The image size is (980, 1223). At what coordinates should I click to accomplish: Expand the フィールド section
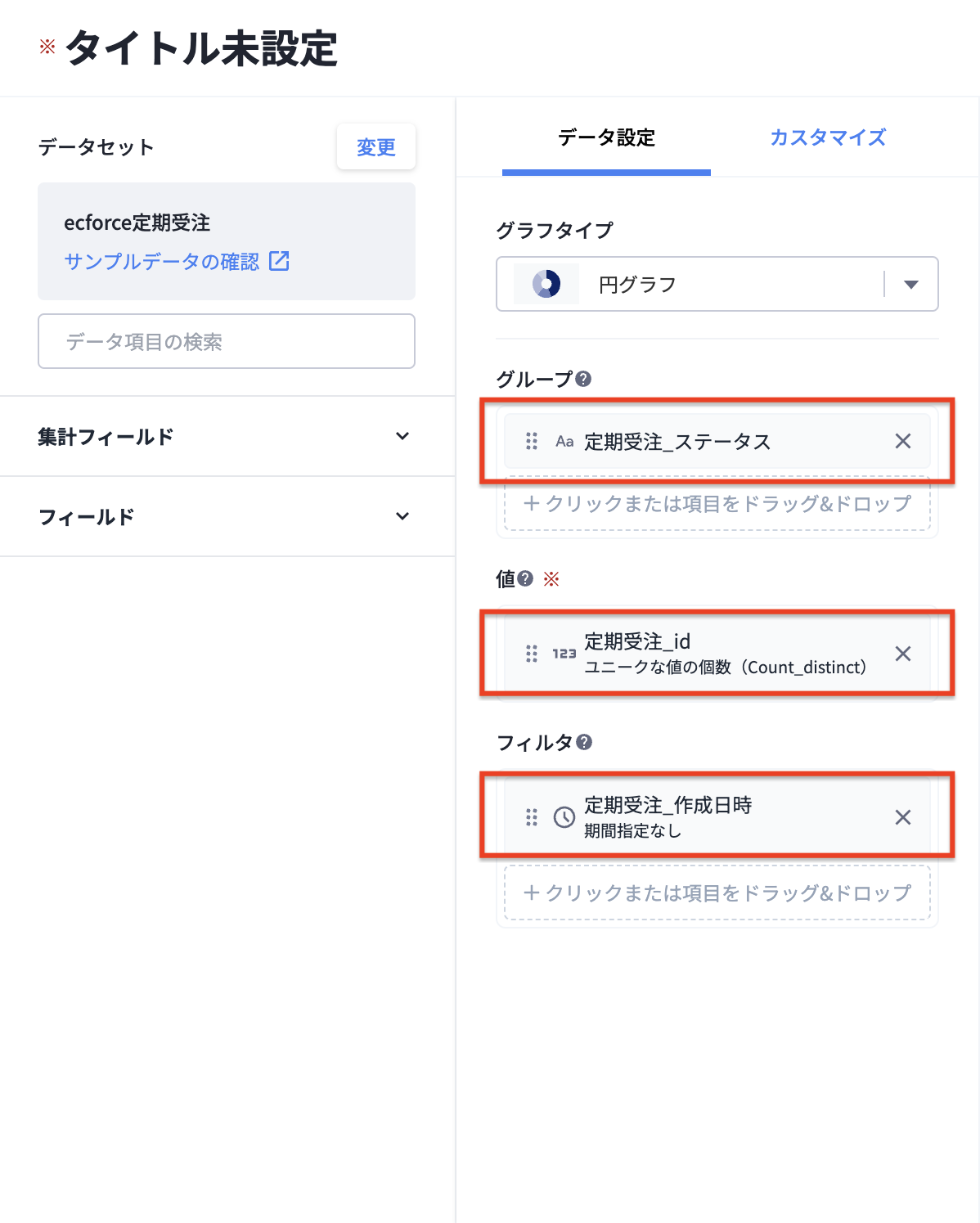(x=227, y=516)
